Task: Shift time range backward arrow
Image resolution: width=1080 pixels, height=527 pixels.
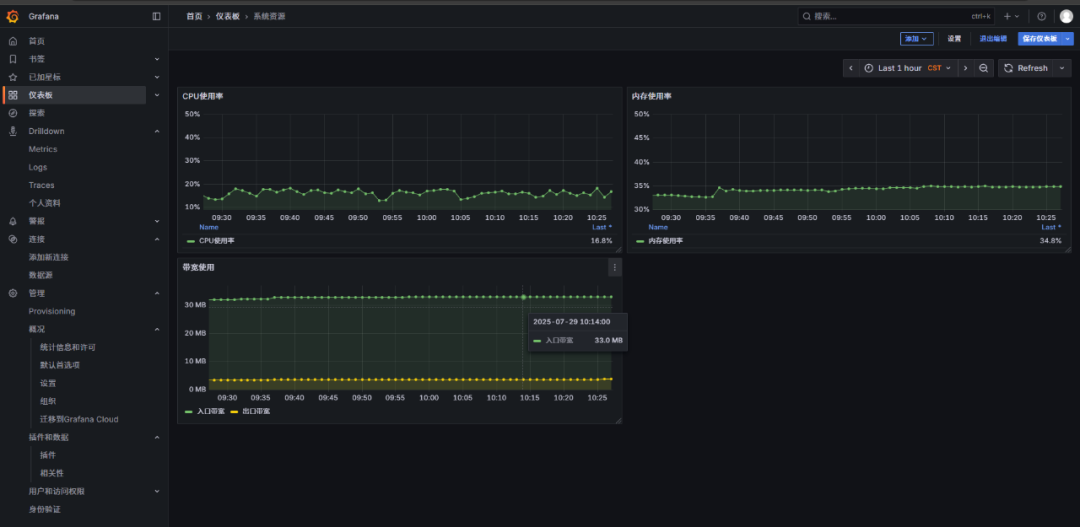Action: [x=851, y=68]
